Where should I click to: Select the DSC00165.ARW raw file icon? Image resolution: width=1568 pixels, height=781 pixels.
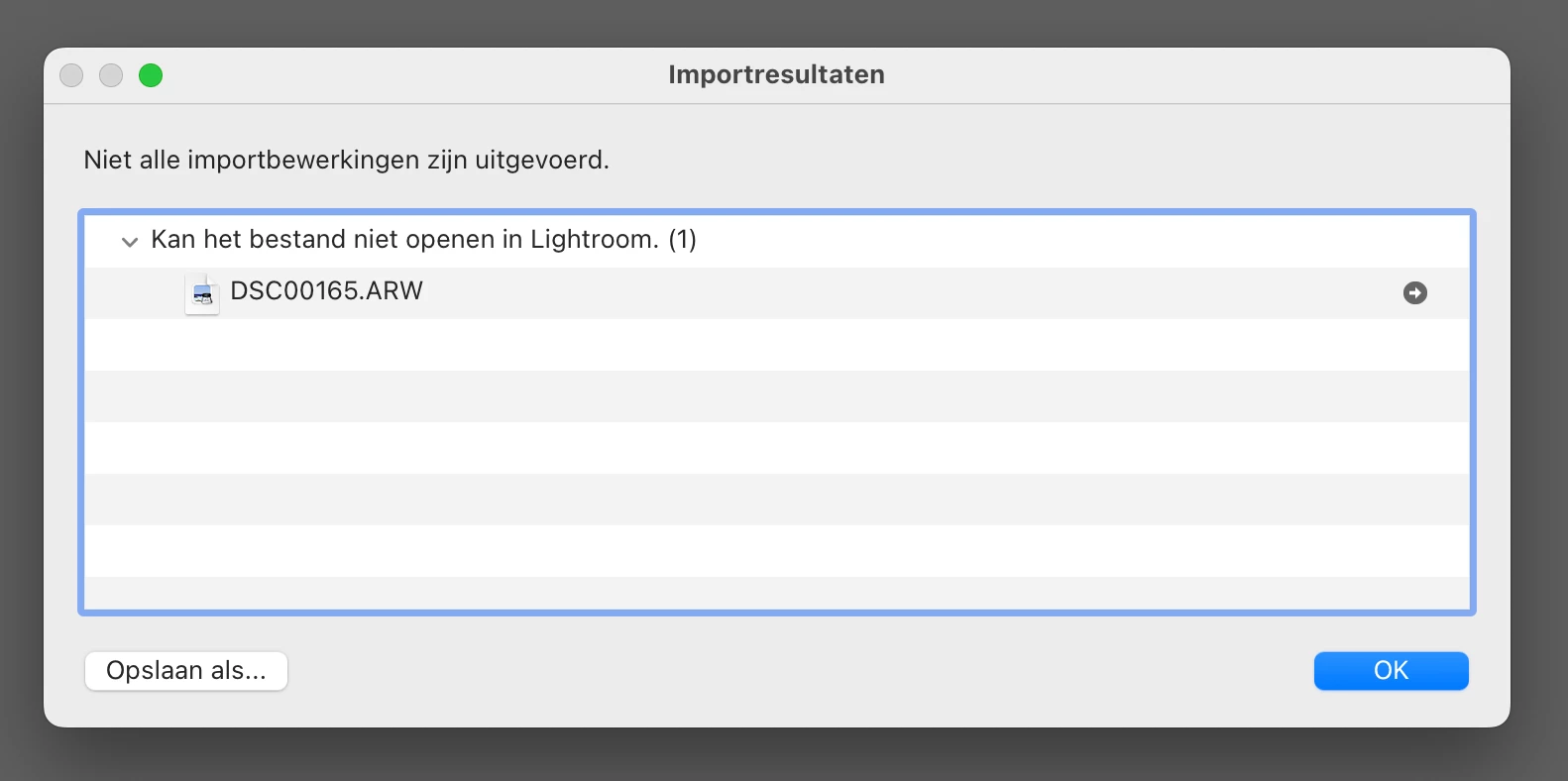[x=202, y=293]
